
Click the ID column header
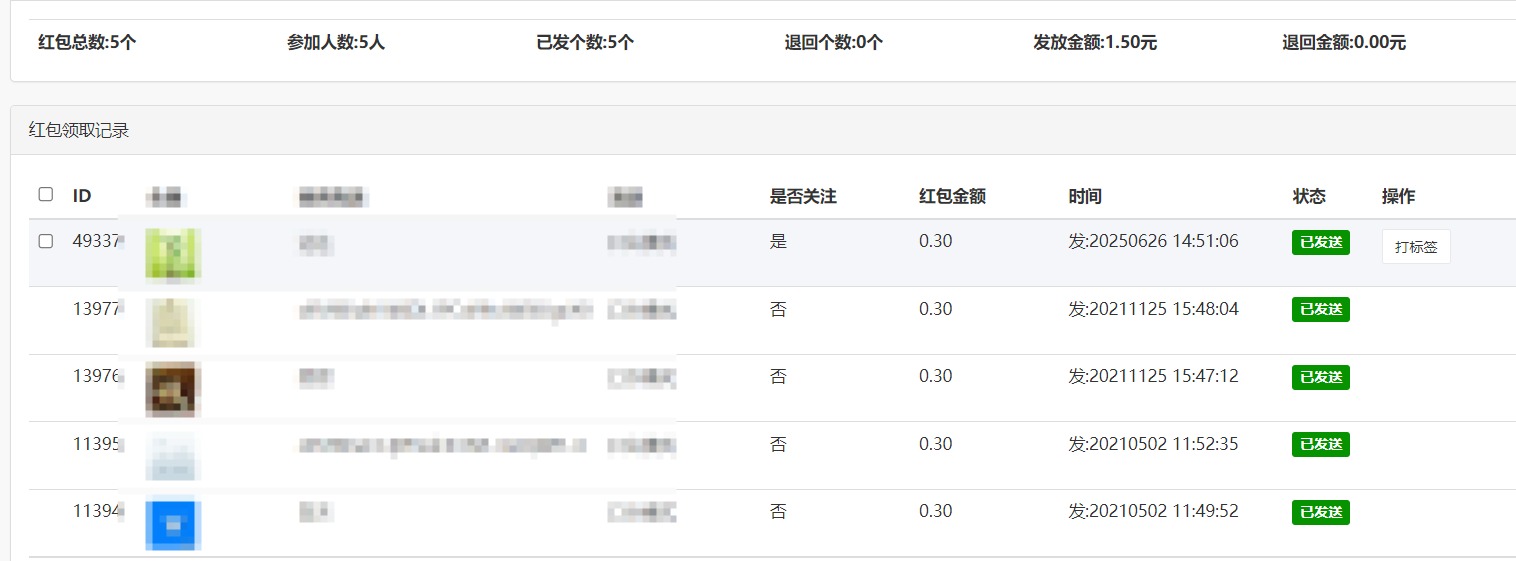point(82,196)
